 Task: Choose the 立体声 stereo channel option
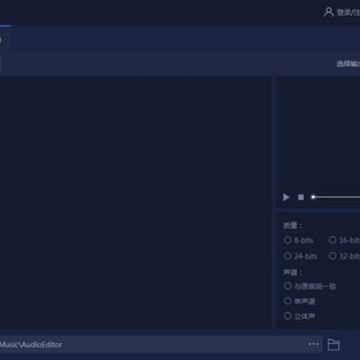pos(299,316)
